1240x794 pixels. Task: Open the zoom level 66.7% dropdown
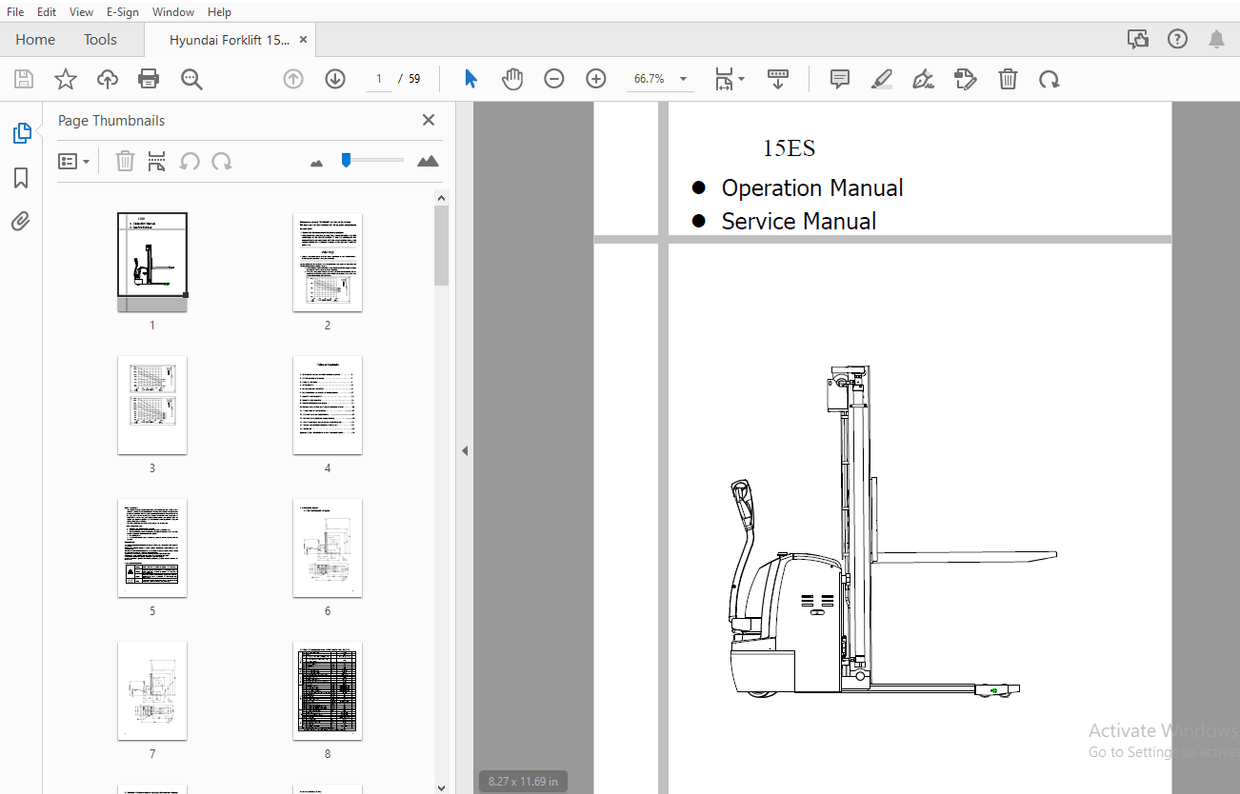click(x=683, y=79)
